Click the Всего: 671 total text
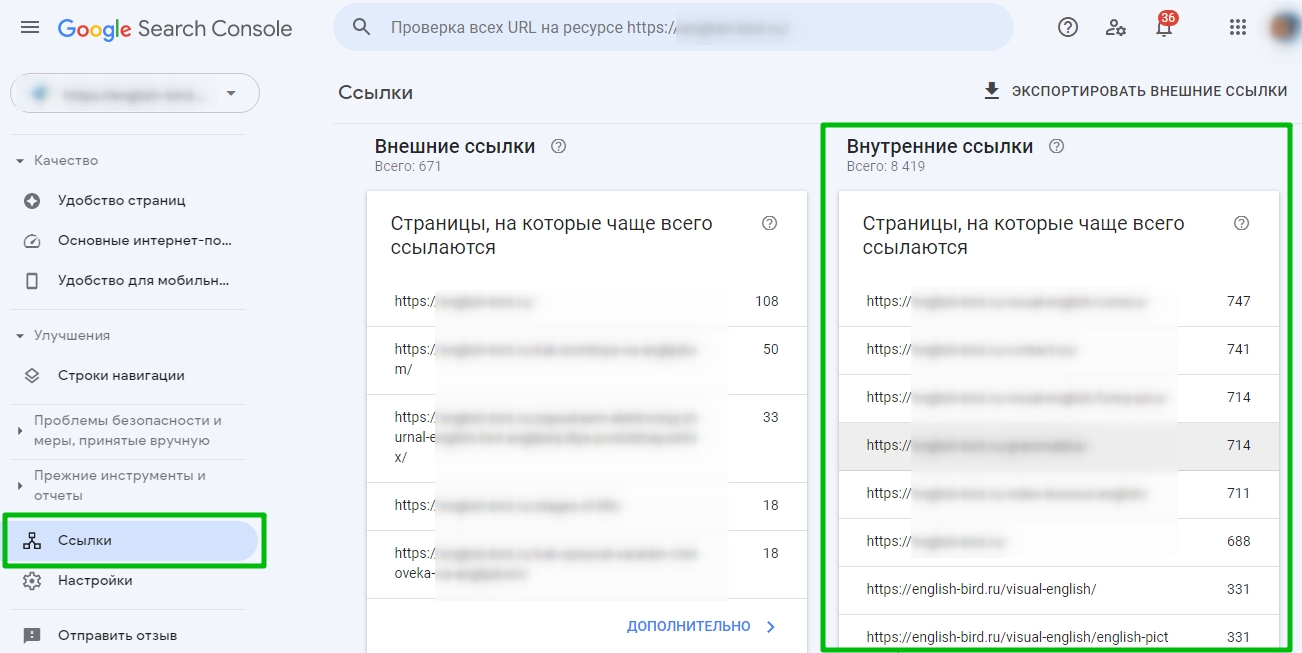The image size is (1302, 653). [x=408, y=166]
